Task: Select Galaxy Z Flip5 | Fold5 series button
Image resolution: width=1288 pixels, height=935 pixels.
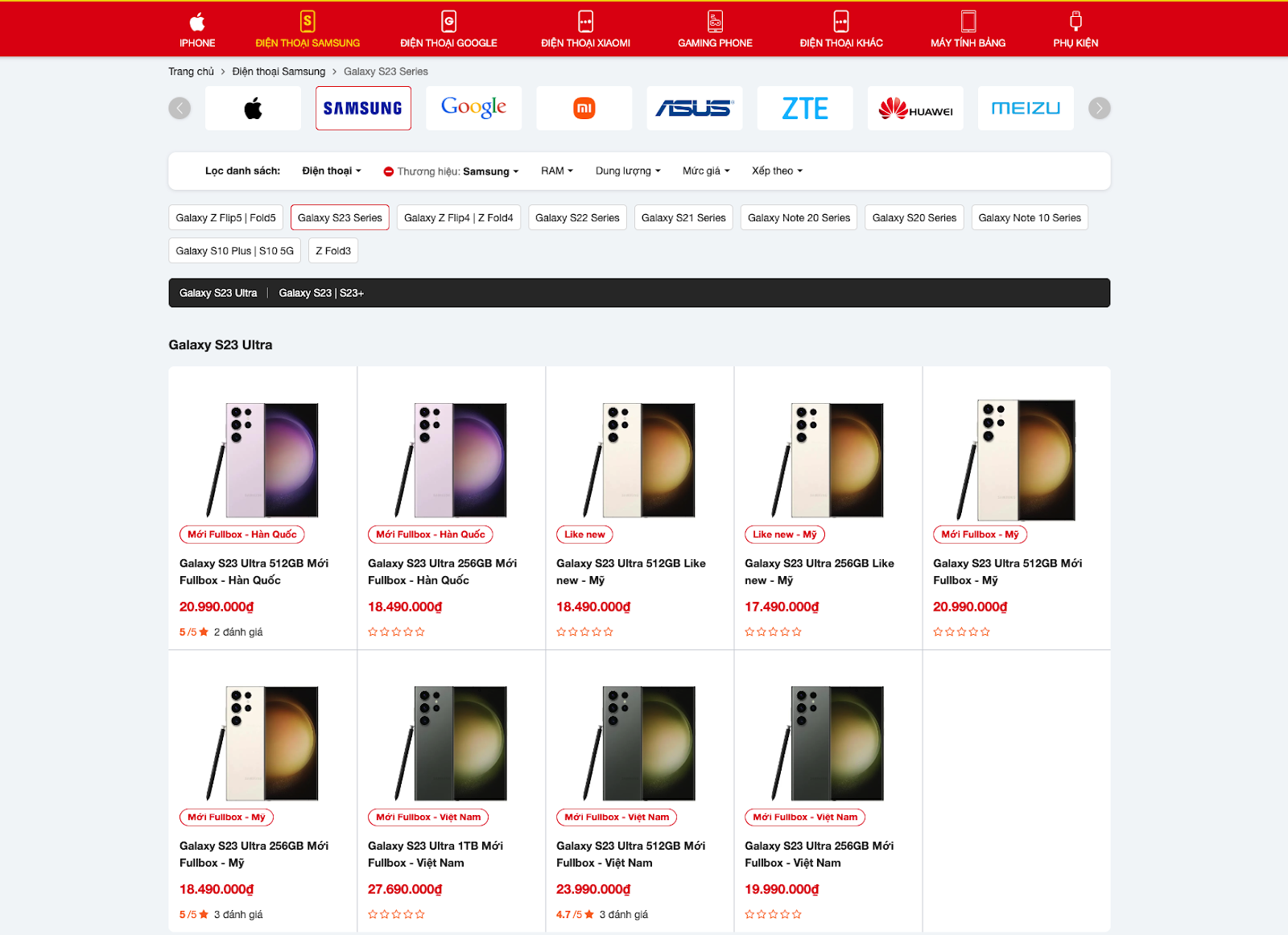Action: click(x=225, y=217)
